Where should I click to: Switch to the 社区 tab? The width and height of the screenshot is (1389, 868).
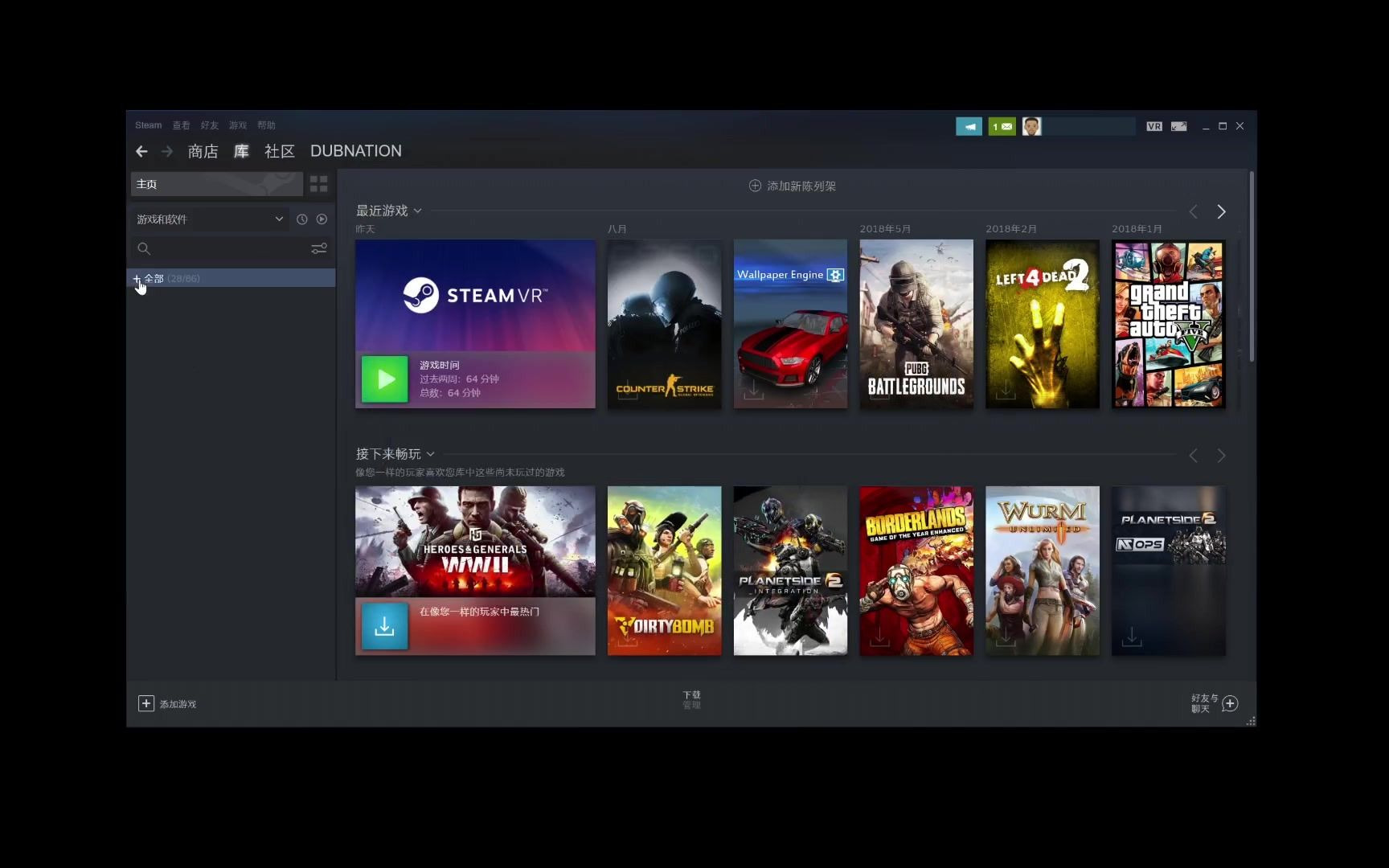click(280, 151)
